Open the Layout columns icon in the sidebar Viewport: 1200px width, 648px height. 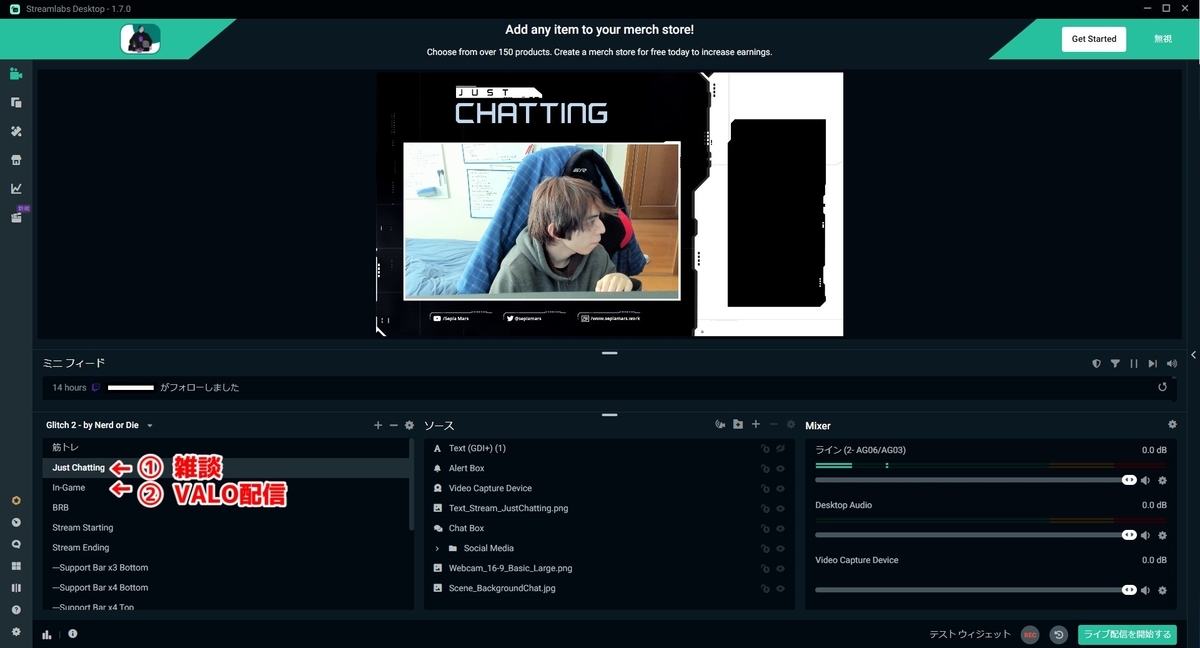coord(16,588)
